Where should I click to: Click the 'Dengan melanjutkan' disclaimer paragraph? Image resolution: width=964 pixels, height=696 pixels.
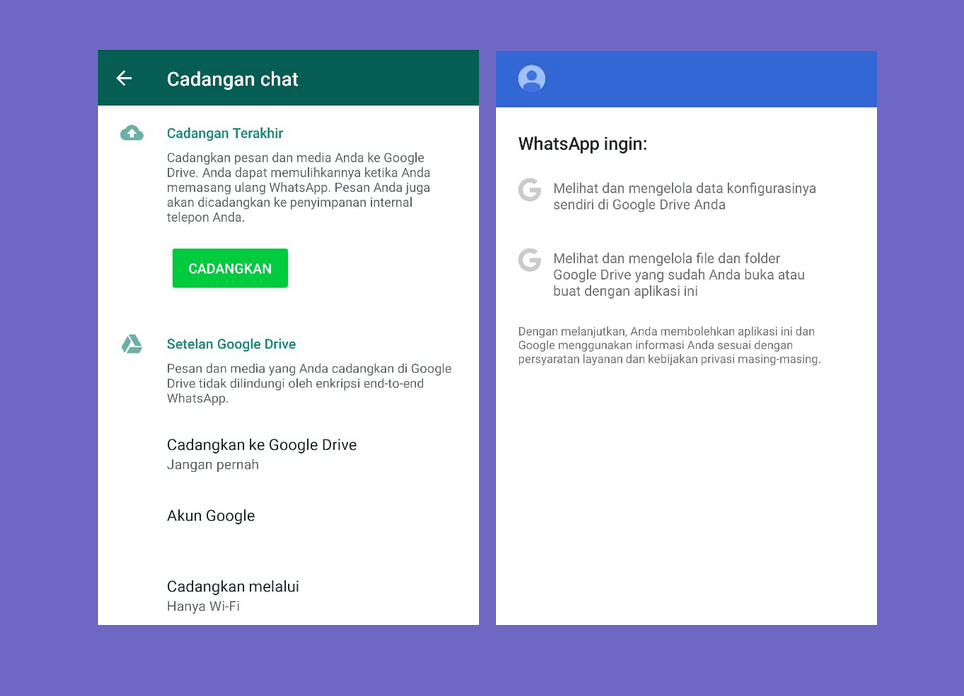[670, 346]
